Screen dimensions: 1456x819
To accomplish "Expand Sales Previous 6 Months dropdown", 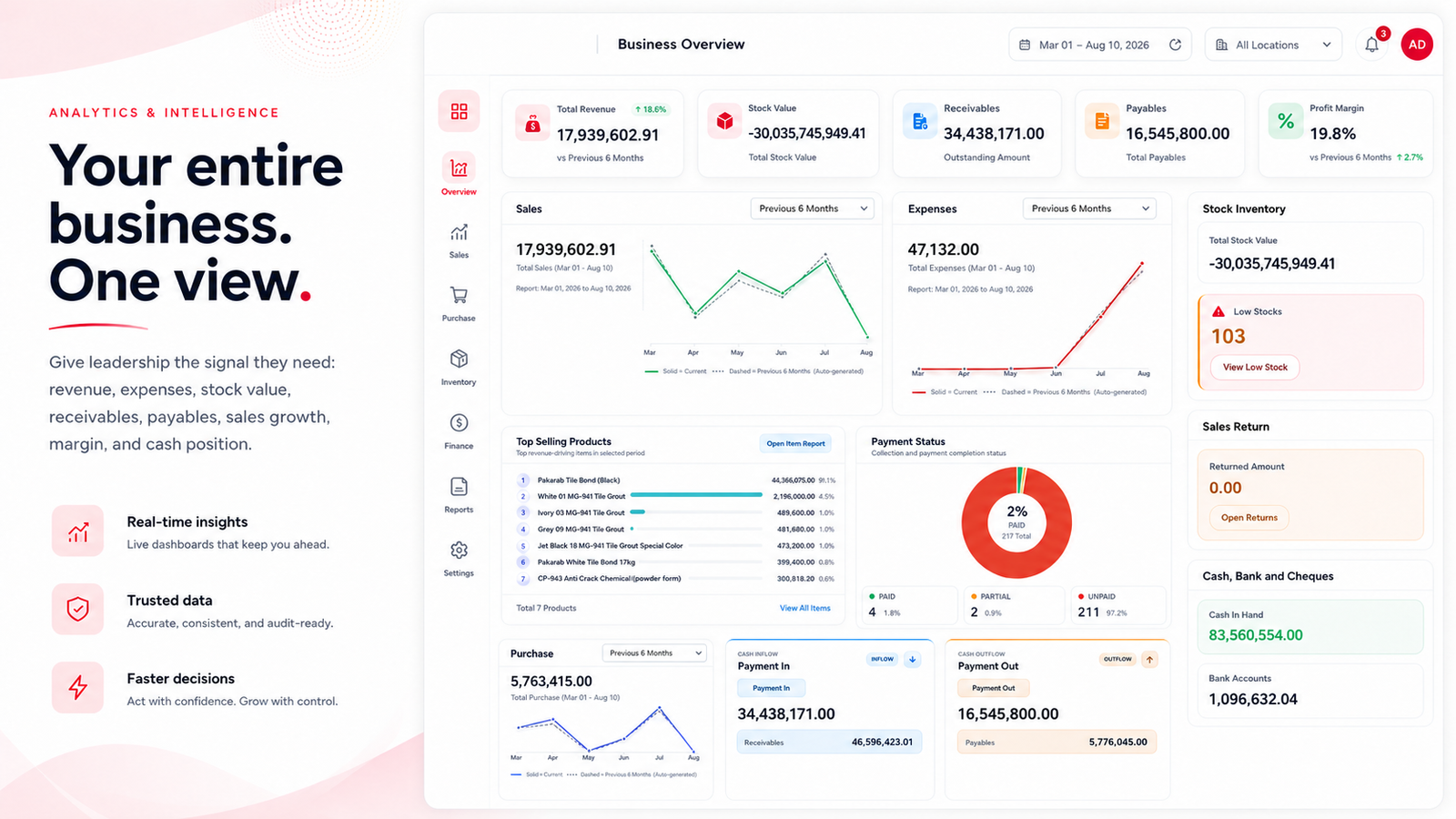I will tap(813, 208).
